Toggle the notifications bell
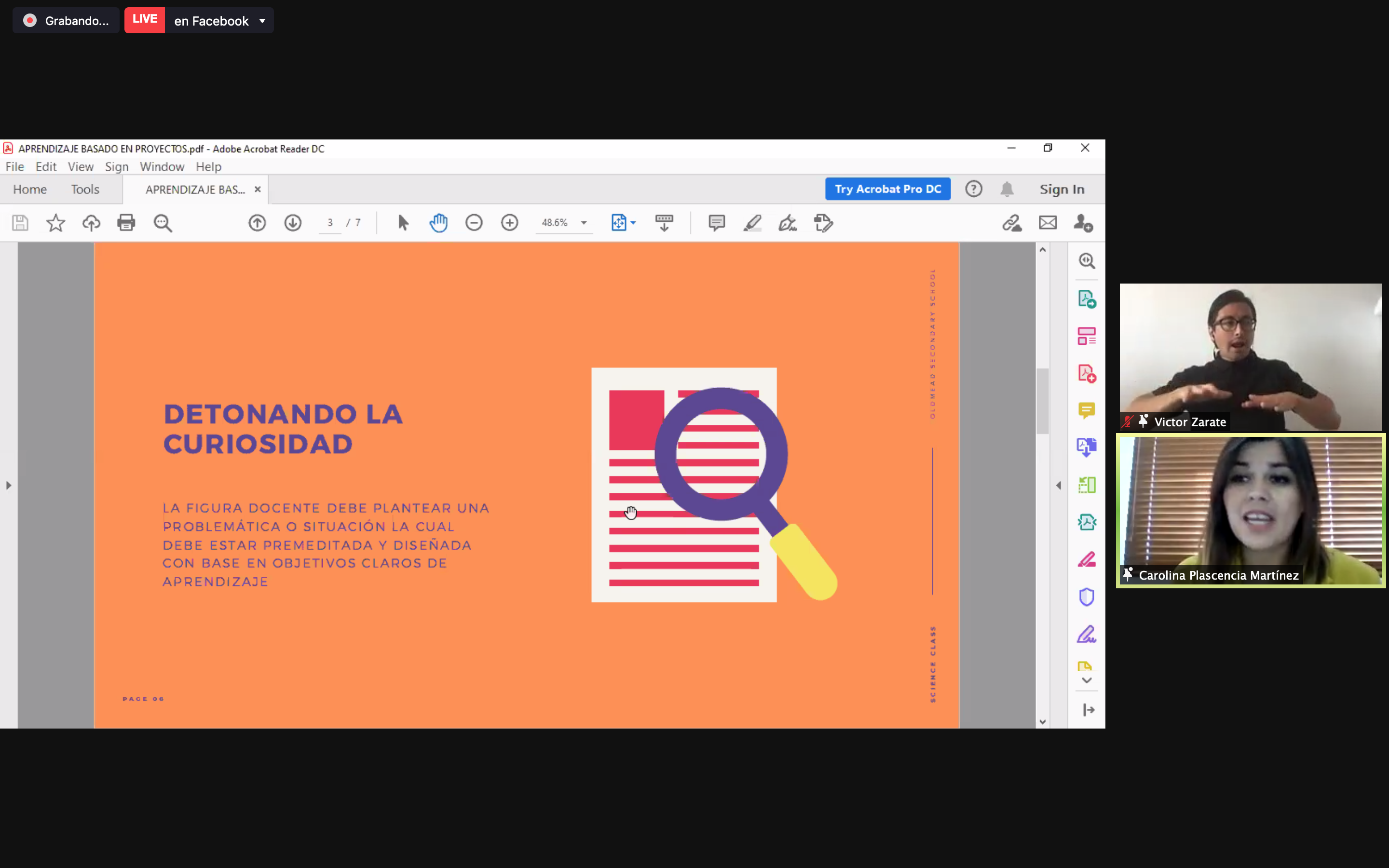The height and width of the screenshot is (868, 1389). pyautogui.click(x=1007, y=189)
